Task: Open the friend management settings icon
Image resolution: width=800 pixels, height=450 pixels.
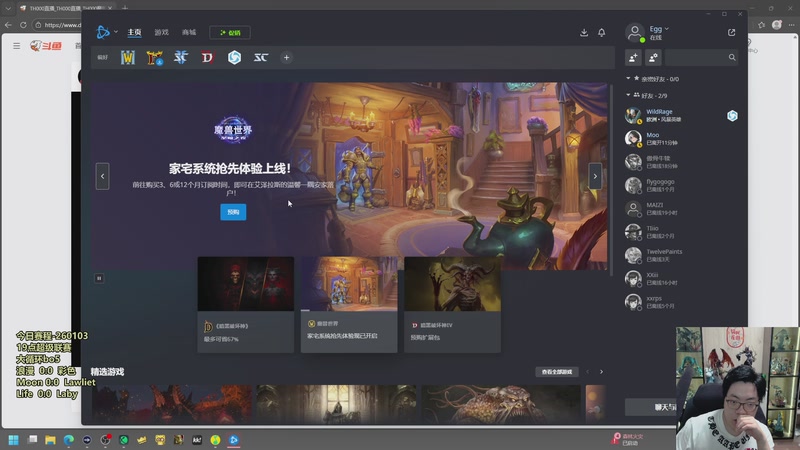Action: [x=653, y=58]
